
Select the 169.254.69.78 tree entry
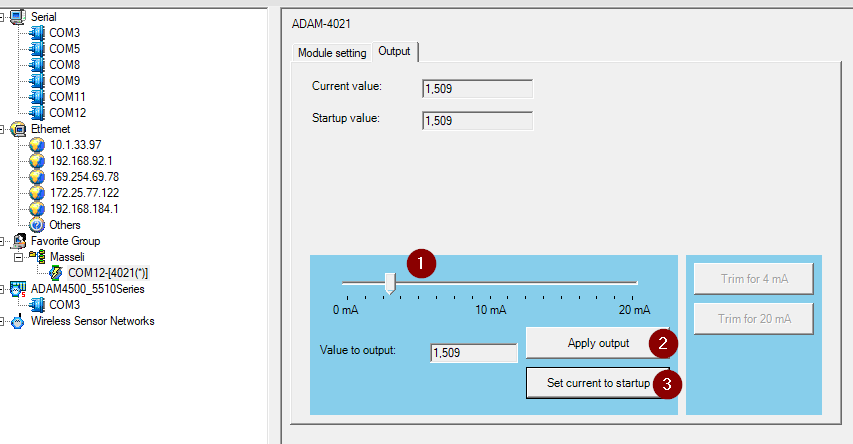(84, 177)
